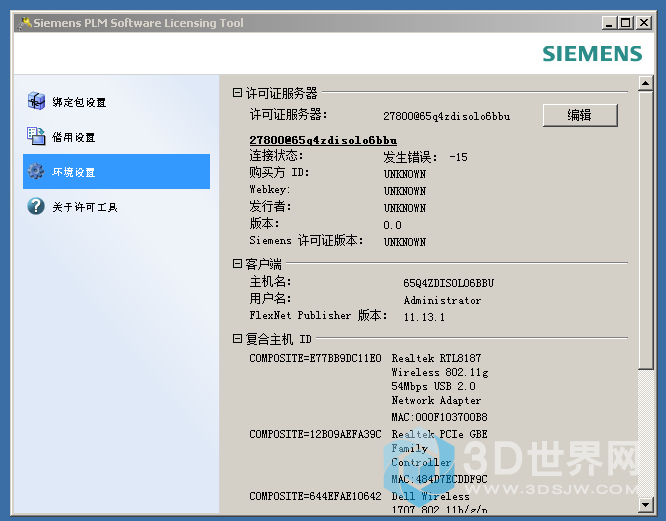Maximize the Licensing Tool window
Image resolution: width=666 pixels, height=521 pixels.
tap(626, 23)
